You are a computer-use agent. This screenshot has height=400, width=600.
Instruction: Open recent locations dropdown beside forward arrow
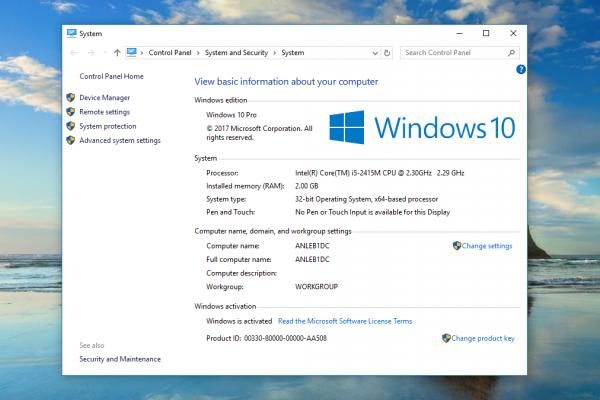click(105, 53)
